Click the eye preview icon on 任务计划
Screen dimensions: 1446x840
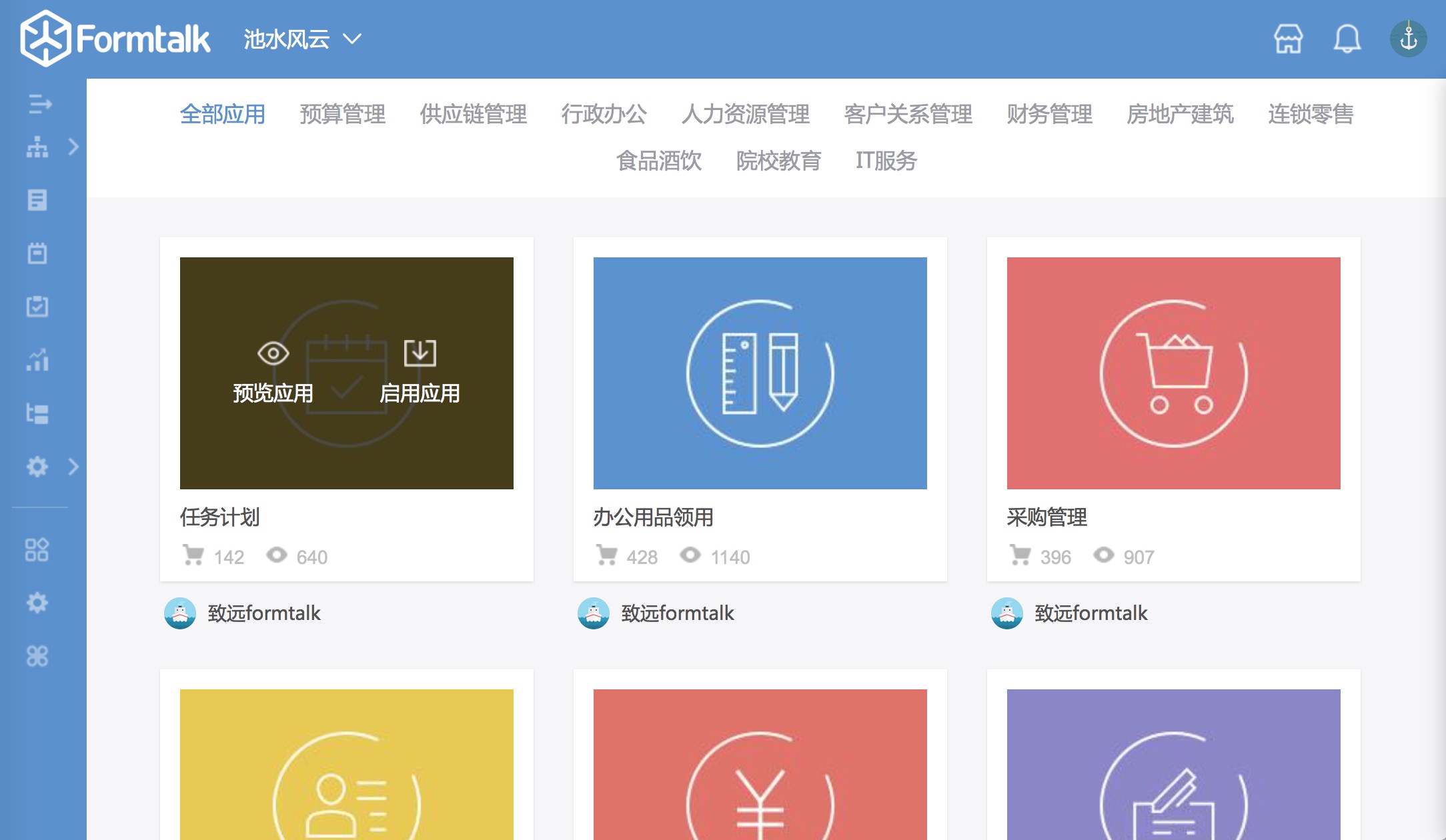(x=273, y=353)
